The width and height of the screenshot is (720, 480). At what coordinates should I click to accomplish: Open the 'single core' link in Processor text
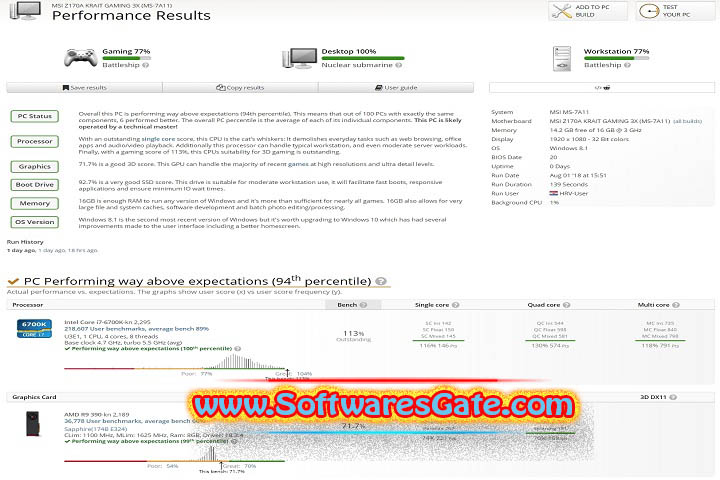click(158, 139)
